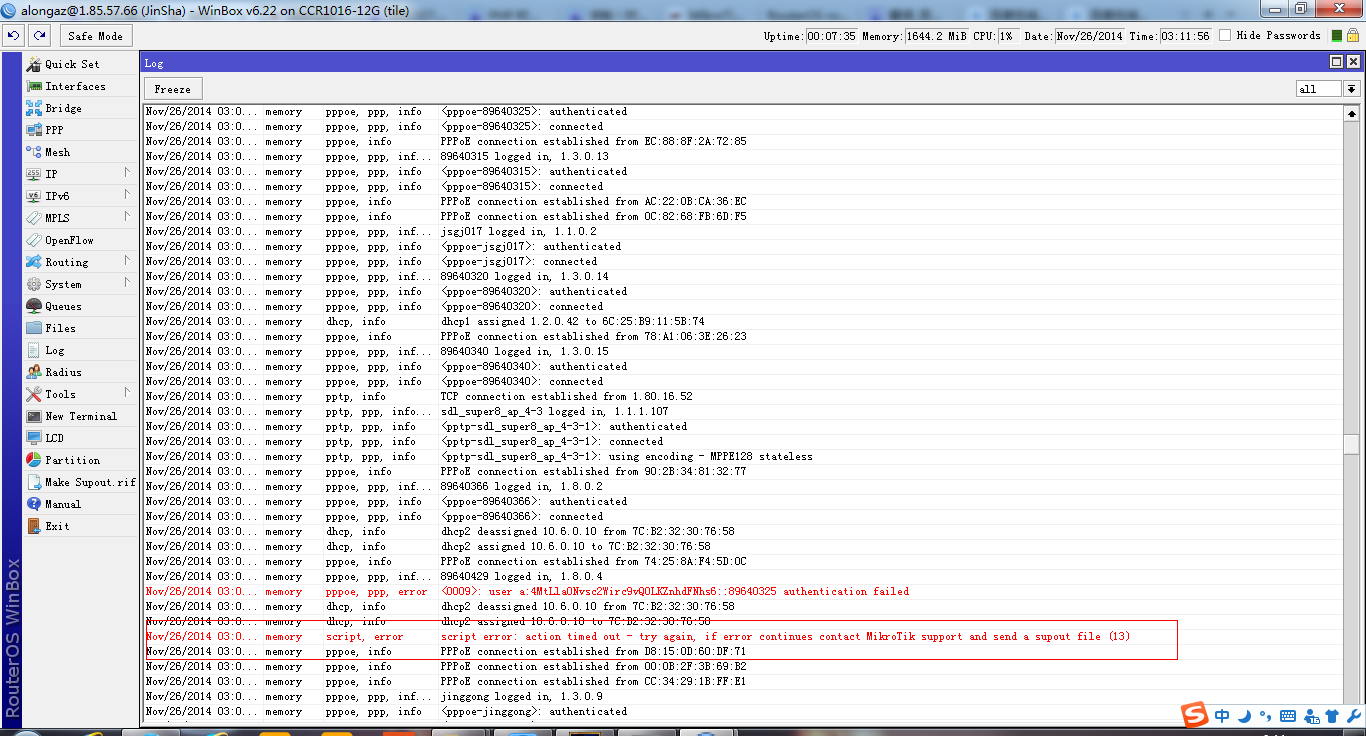Click the log list scrollbar thumb
1366x736 pixels.
[1352, 444]
